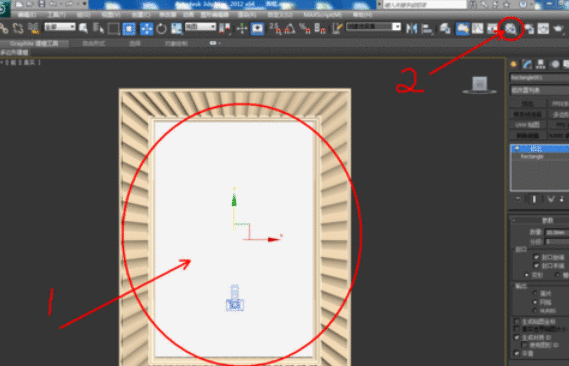
Task: Activate the Select and Scale tool
Action: (176, 28)
